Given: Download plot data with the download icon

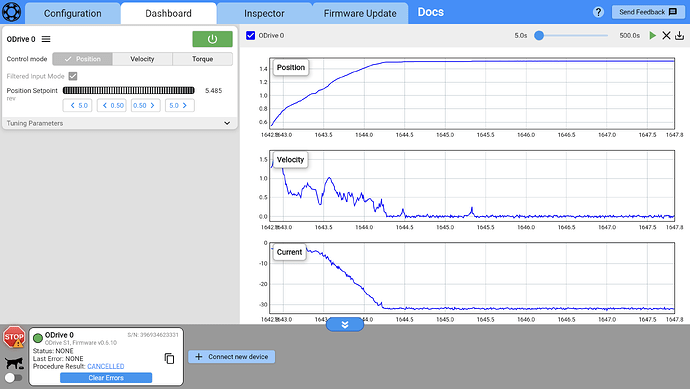Looking at the screenshot, I should coord(679,36).
